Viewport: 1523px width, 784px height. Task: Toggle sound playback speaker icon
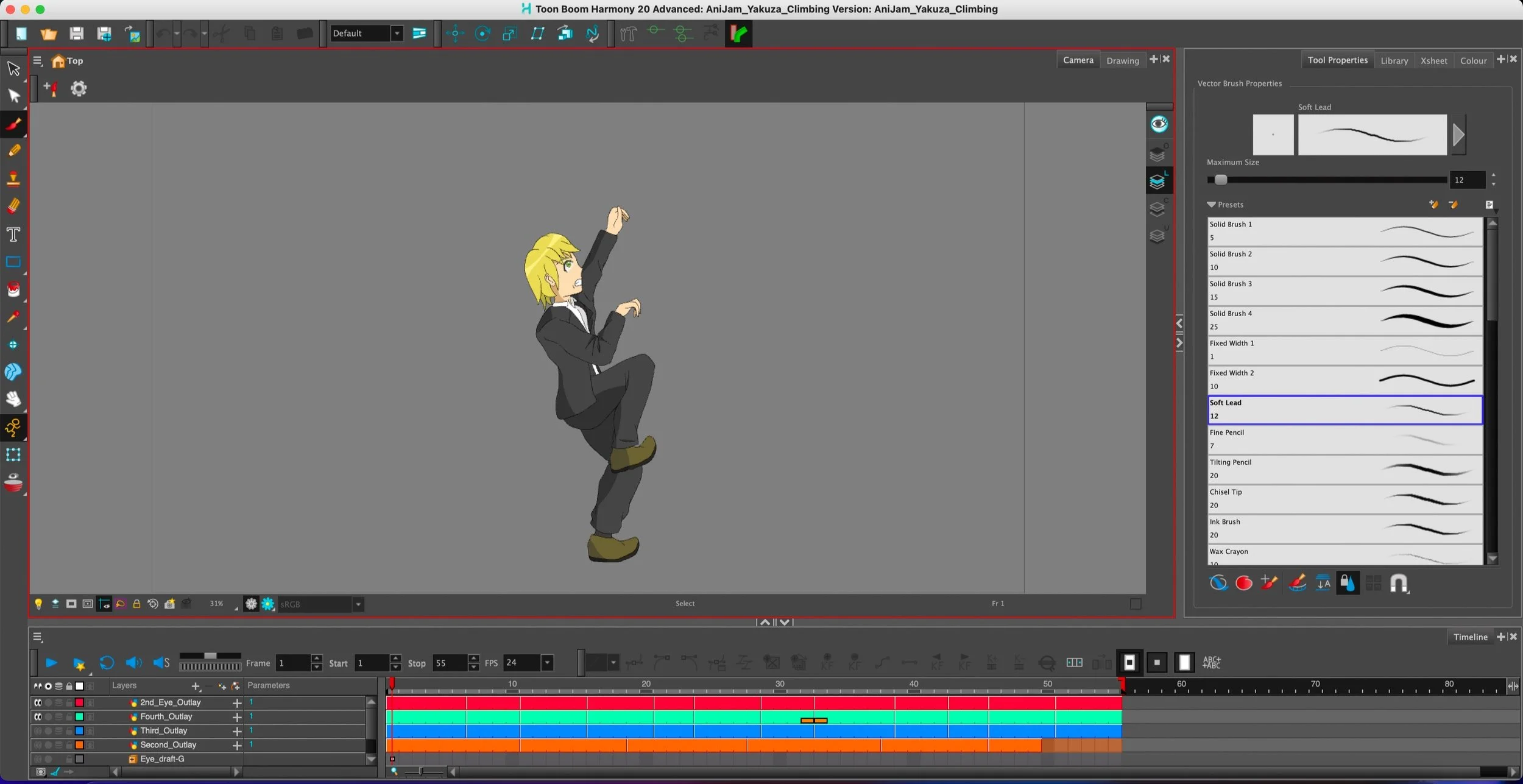(133, 663)
